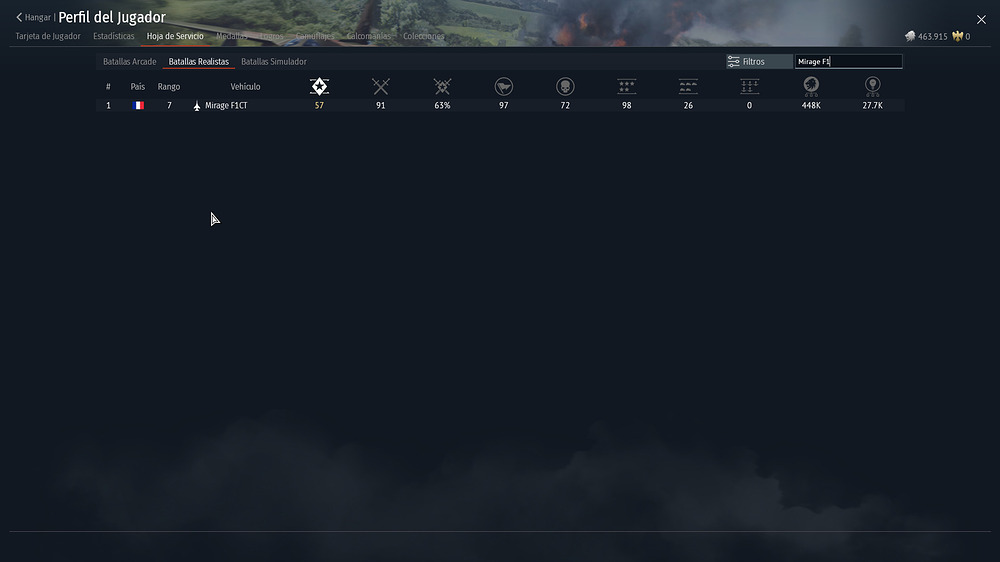
Task: Open the Estadísticas tab
Action: [114, 36]
